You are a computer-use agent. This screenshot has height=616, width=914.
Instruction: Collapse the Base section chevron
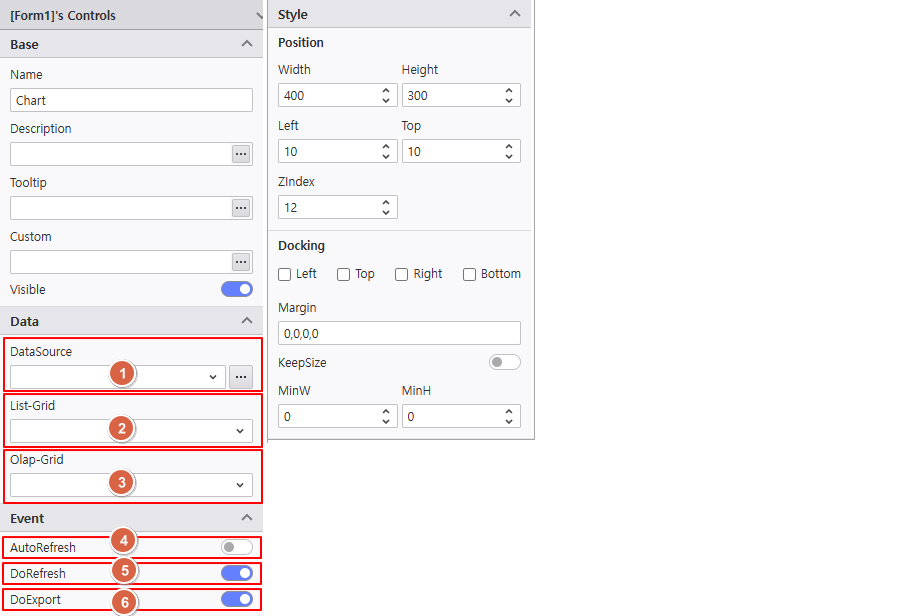[247, 44]
